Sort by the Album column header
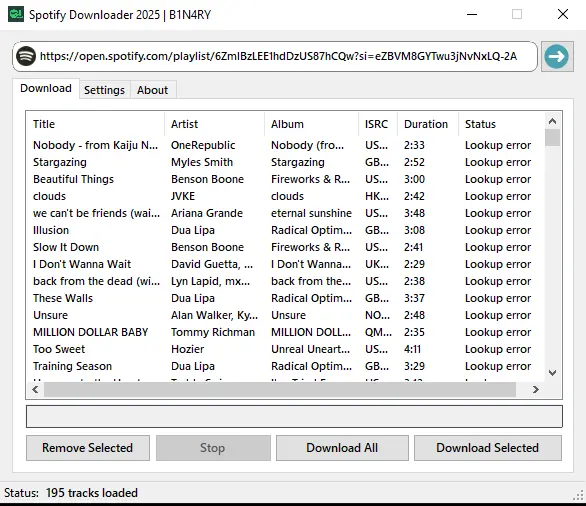Screen dimensions: 586x506 click(312, 124)
